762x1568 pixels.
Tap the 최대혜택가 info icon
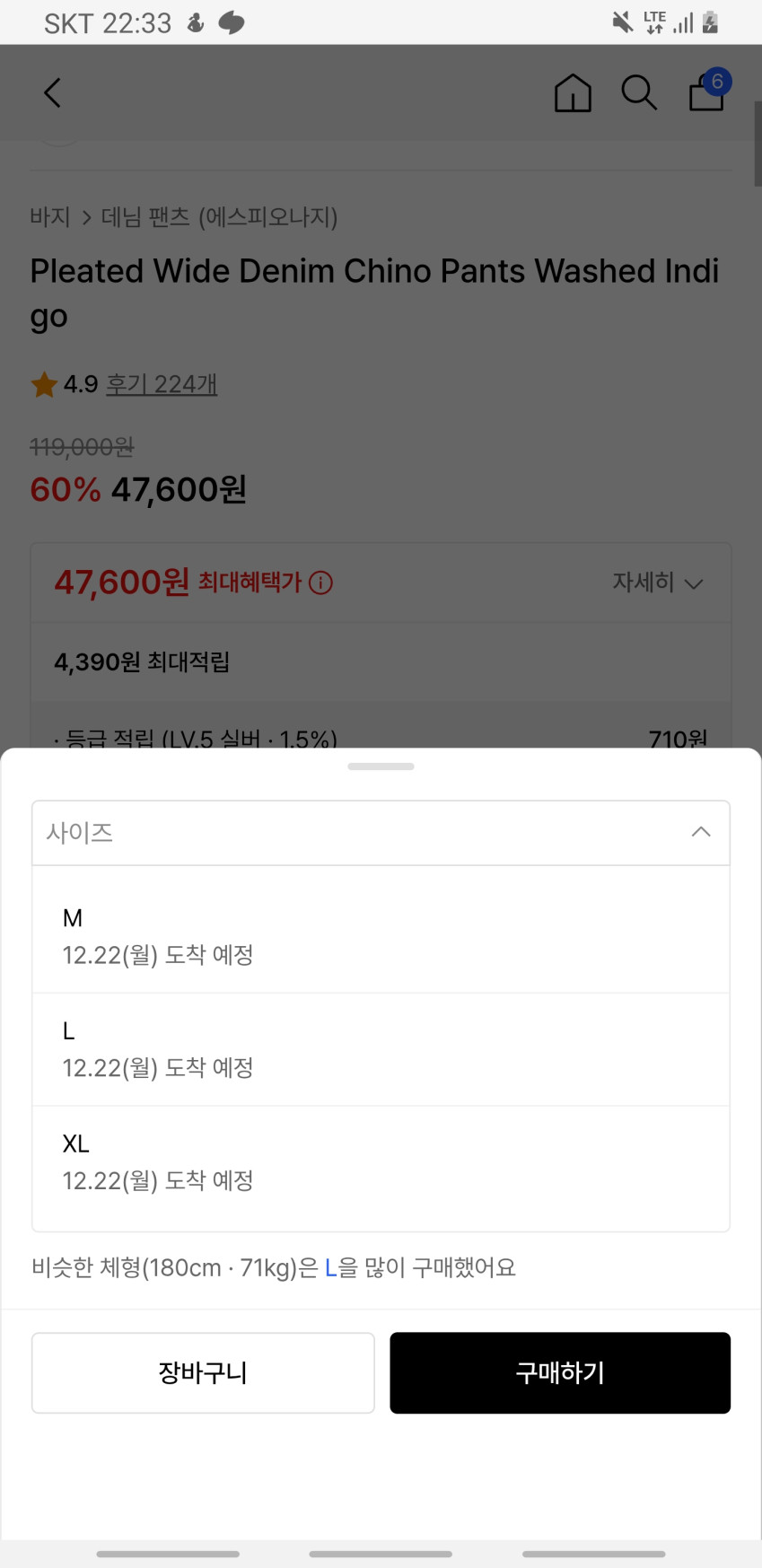coord(320,583)
